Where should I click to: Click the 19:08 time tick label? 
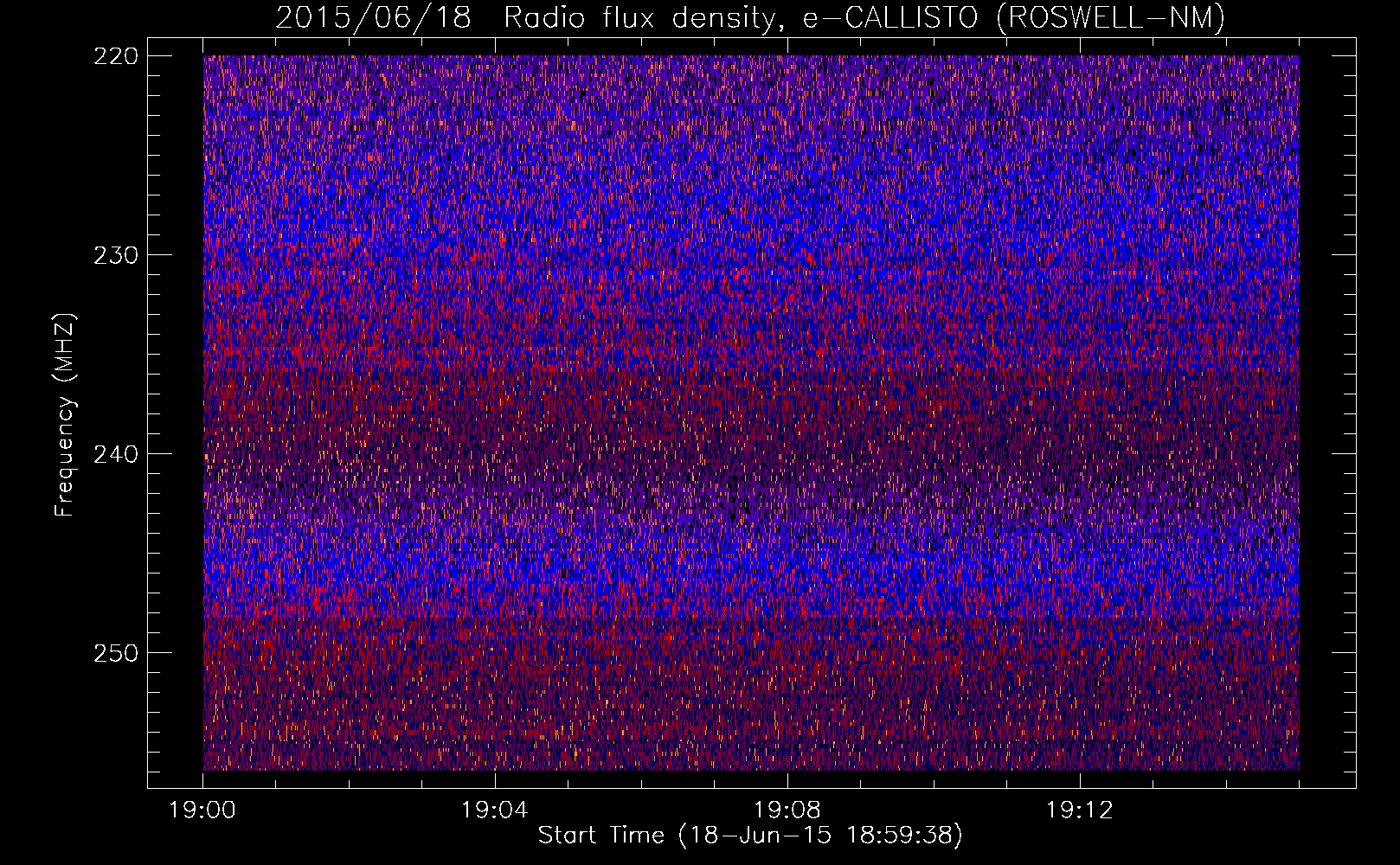point(787,810)
